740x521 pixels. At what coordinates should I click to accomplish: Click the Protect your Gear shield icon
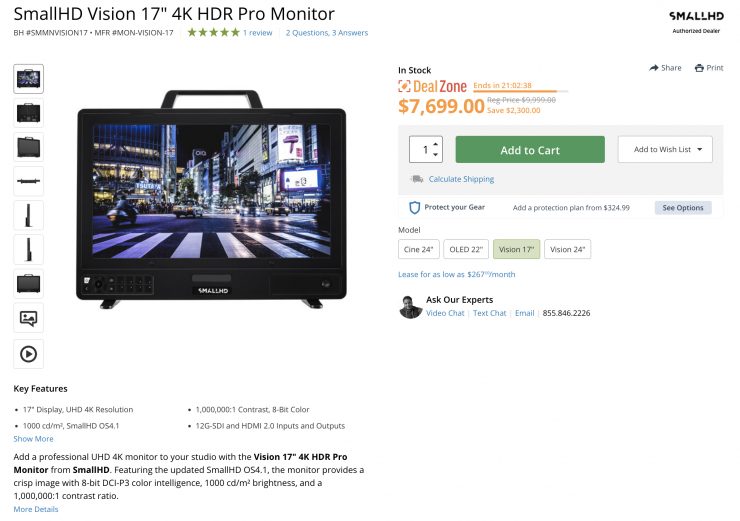pyautogui.click(x=414, y=208)
